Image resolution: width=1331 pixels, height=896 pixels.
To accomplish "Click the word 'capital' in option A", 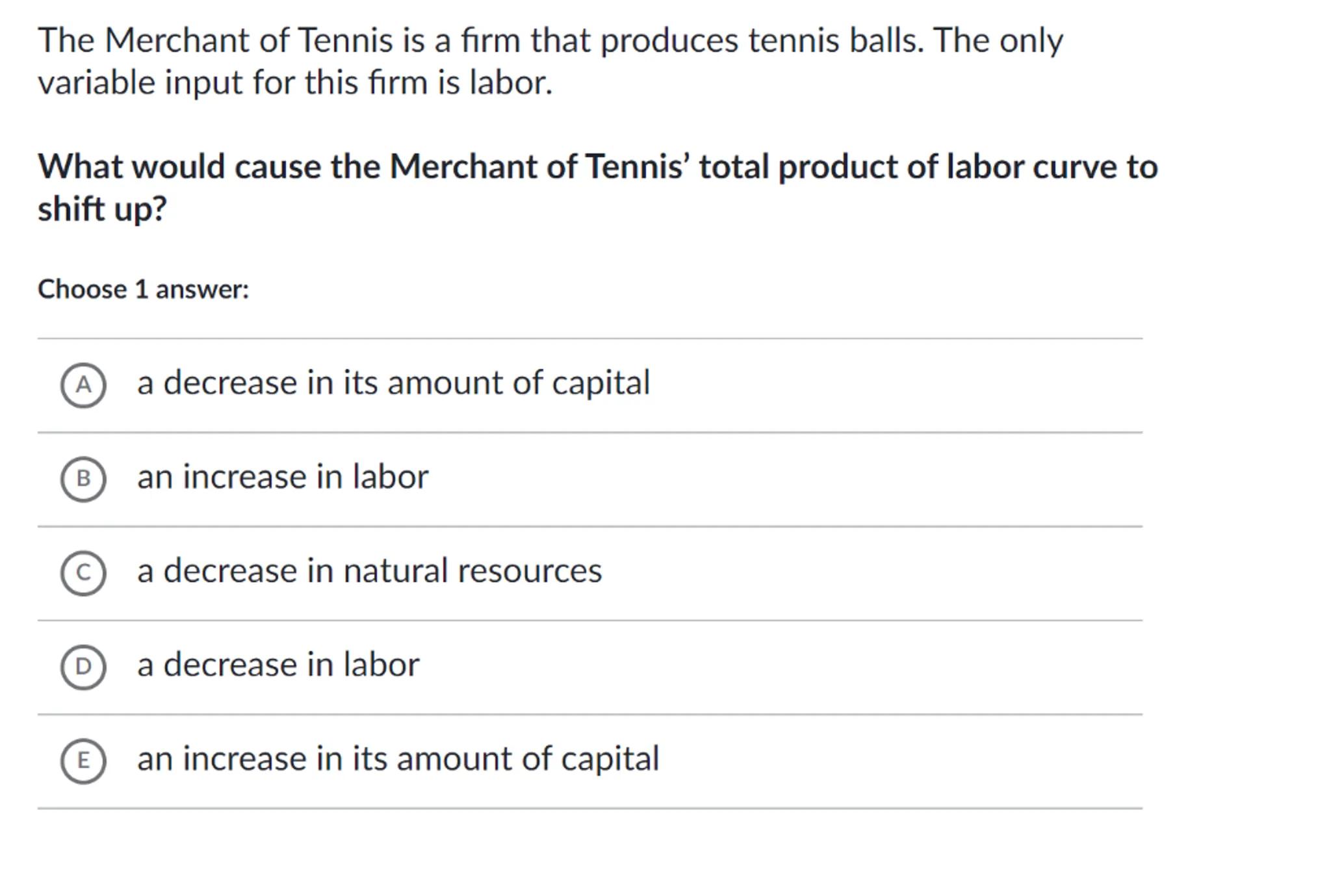I will click(x=601, y=383).
